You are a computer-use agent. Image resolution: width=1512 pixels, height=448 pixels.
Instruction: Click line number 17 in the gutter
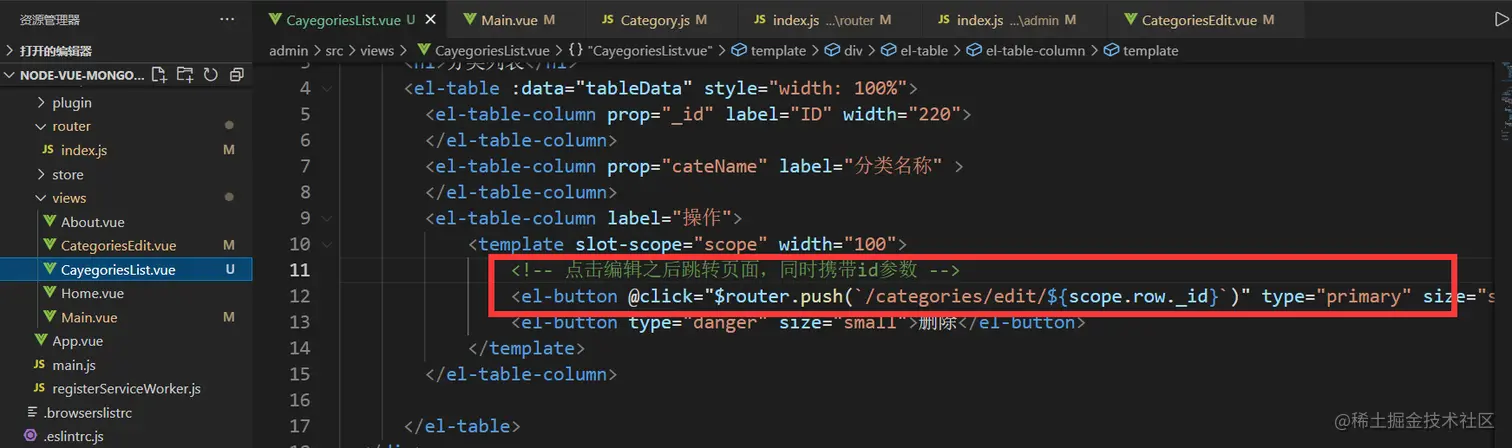coord(298,426)
